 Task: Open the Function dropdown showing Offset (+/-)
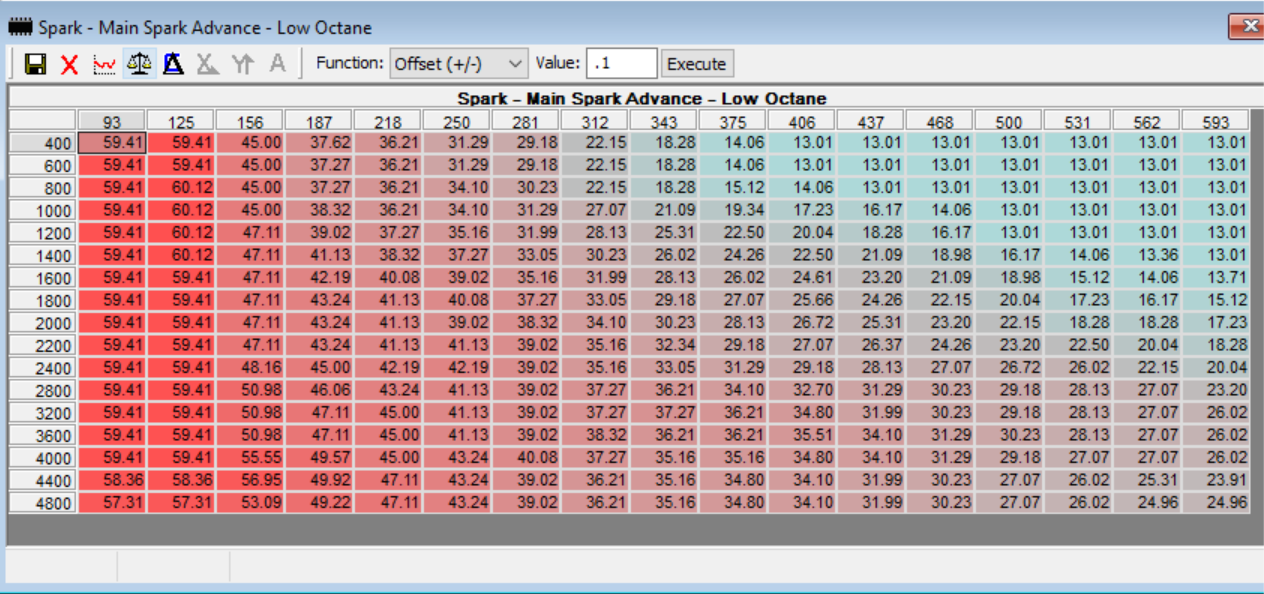[459, 64]
